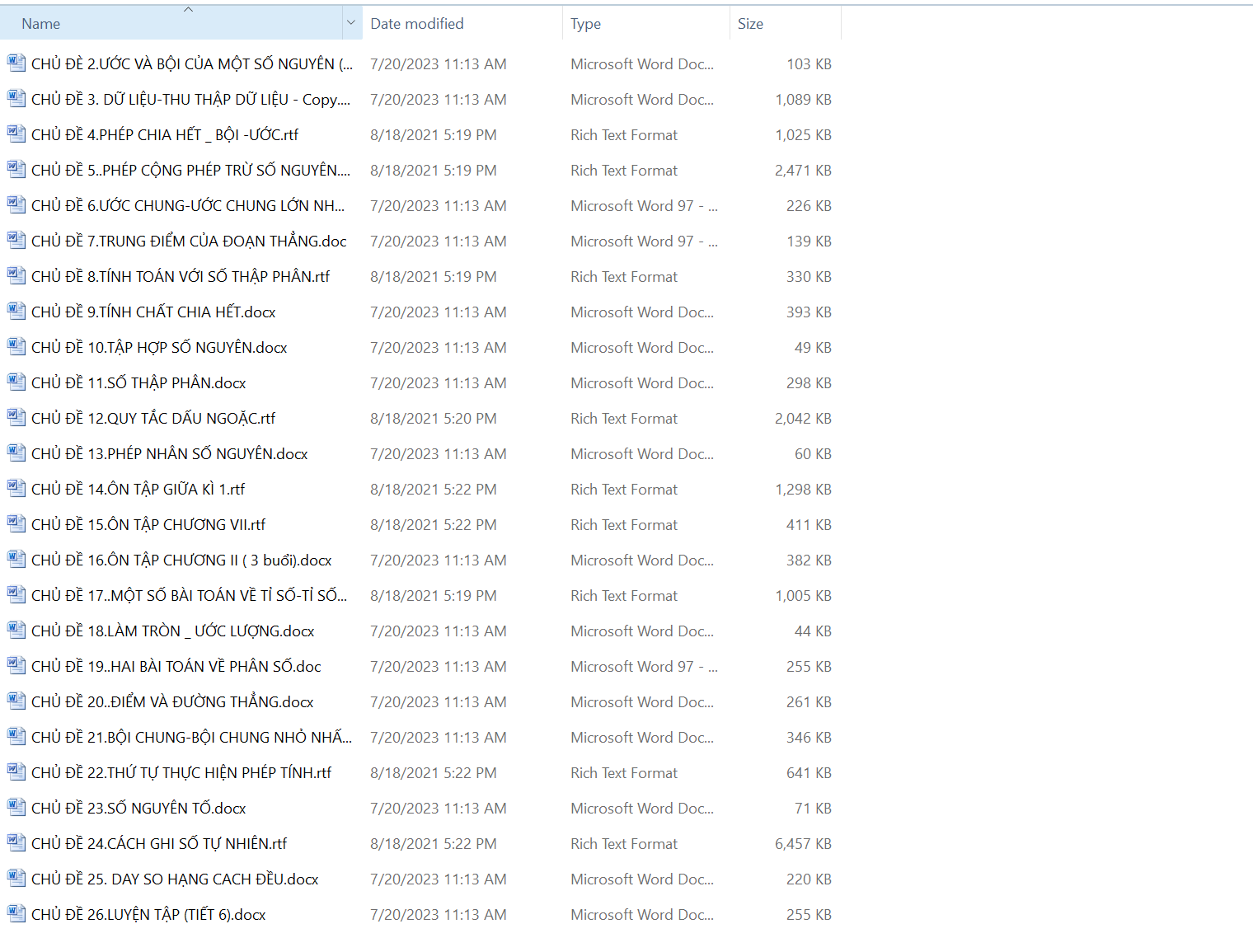The height and width of the screenshot is (952, 1253).
Task: Click the 1,298 KB size value
Action: [x=803, y=489]
